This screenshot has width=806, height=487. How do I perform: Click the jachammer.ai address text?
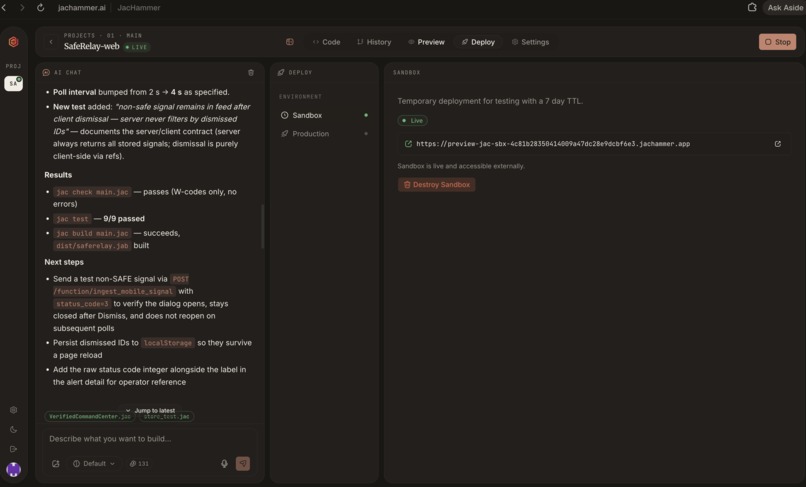81,8
